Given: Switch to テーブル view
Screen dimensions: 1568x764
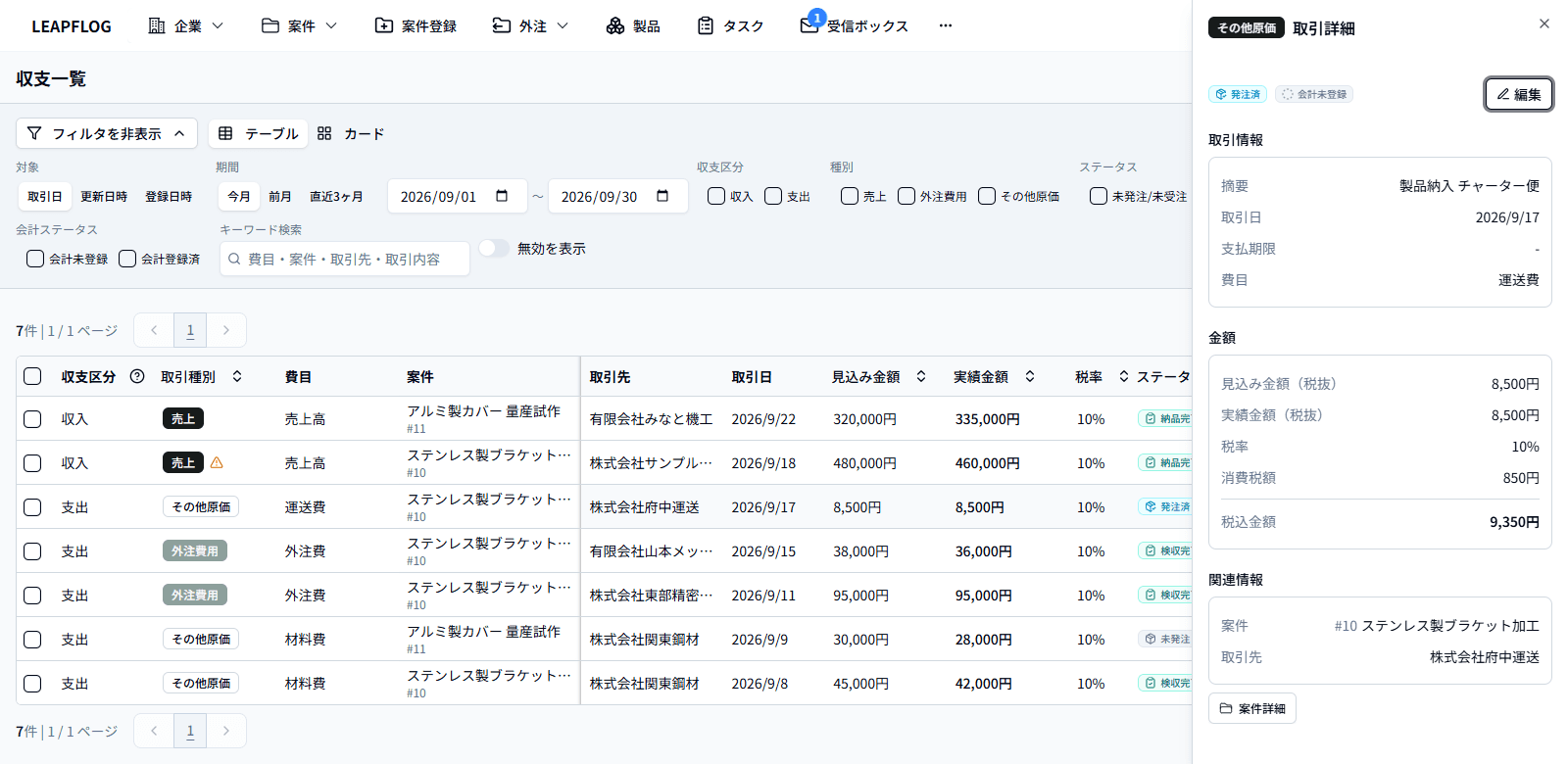Looking at the screenshot, I should tap(259, 133).
